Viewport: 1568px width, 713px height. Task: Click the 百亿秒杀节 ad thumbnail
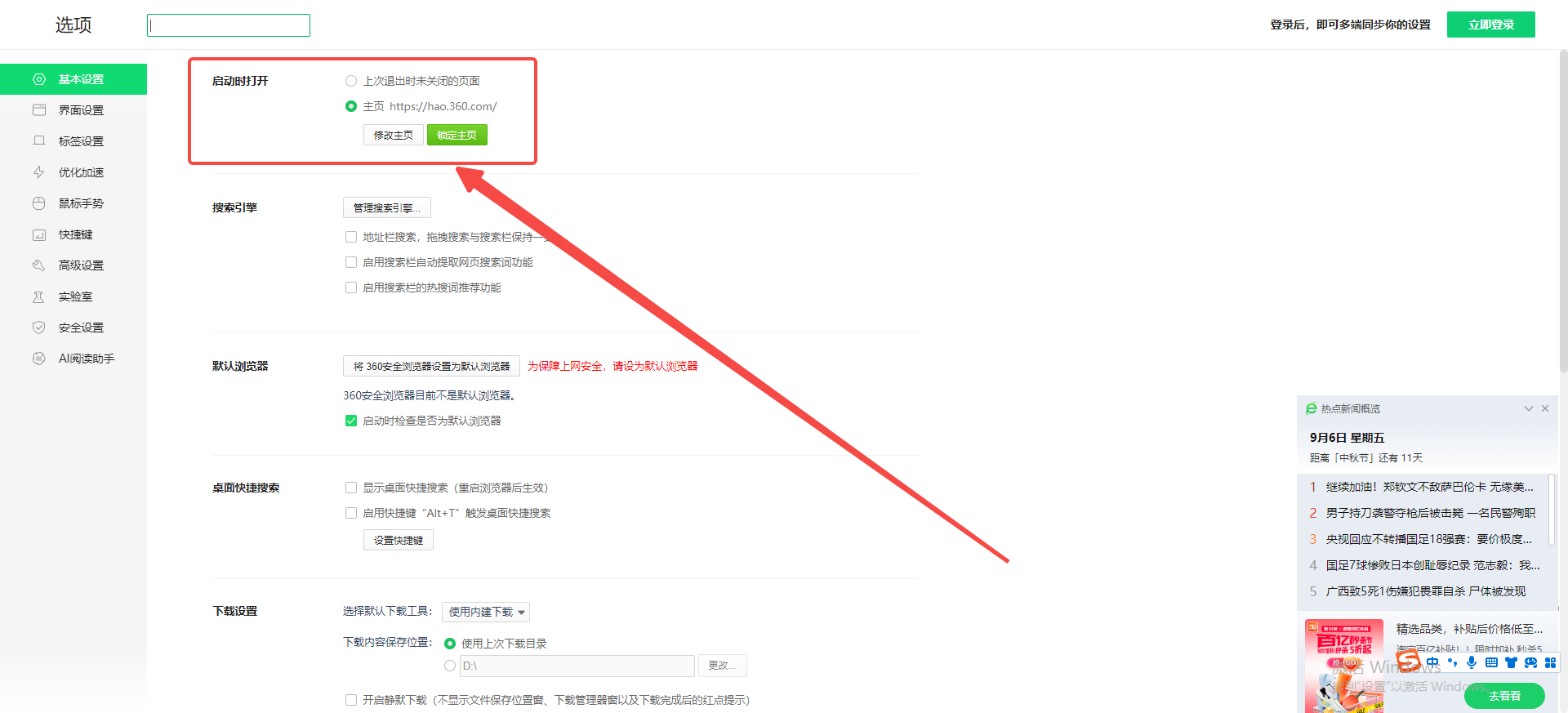[x=1343, y=666]
